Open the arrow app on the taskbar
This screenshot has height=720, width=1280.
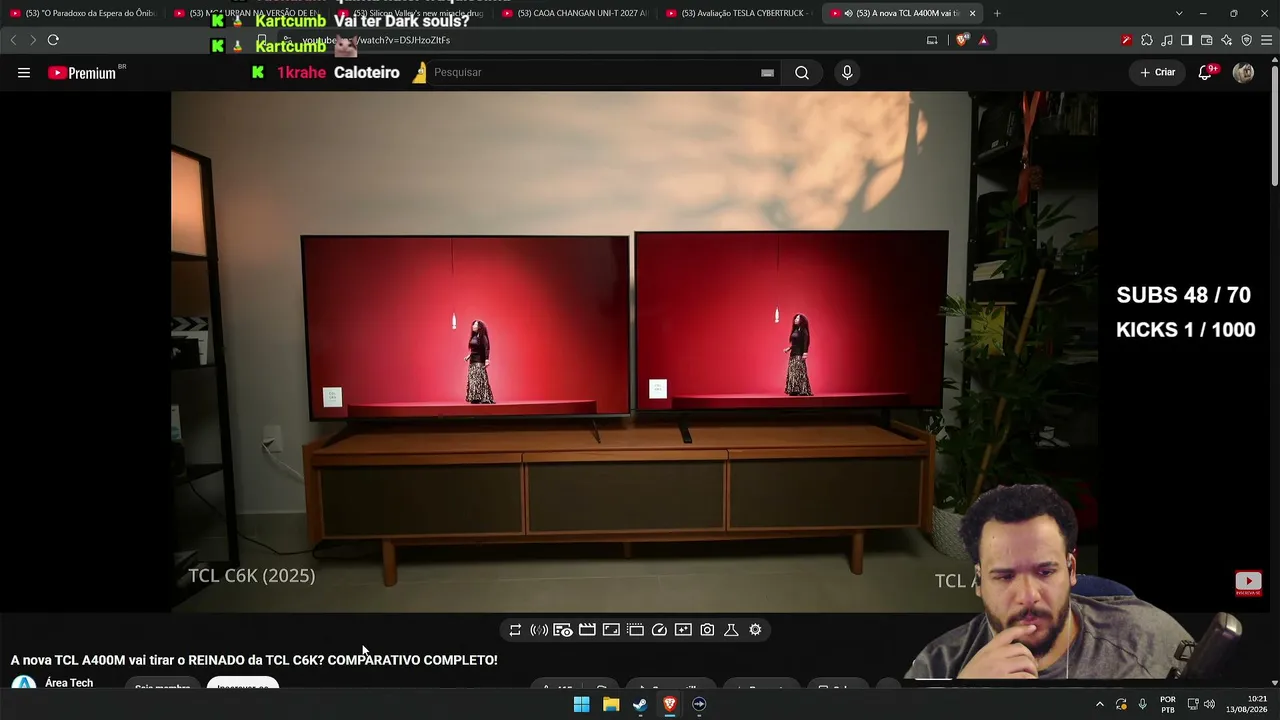(699, 704)
